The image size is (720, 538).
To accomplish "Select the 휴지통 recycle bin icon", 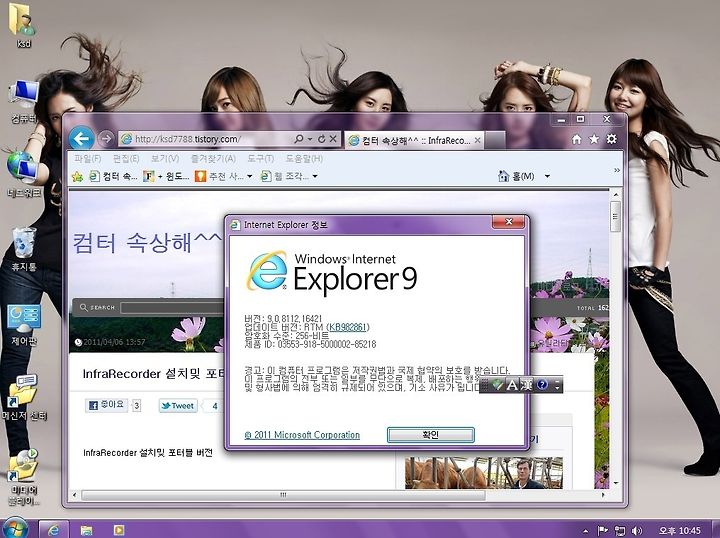I will pos(24,248).
